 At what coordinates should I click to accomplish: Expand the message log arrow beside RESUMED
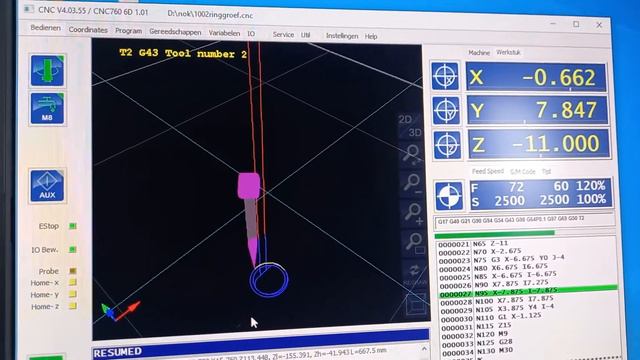pos(424,349)
